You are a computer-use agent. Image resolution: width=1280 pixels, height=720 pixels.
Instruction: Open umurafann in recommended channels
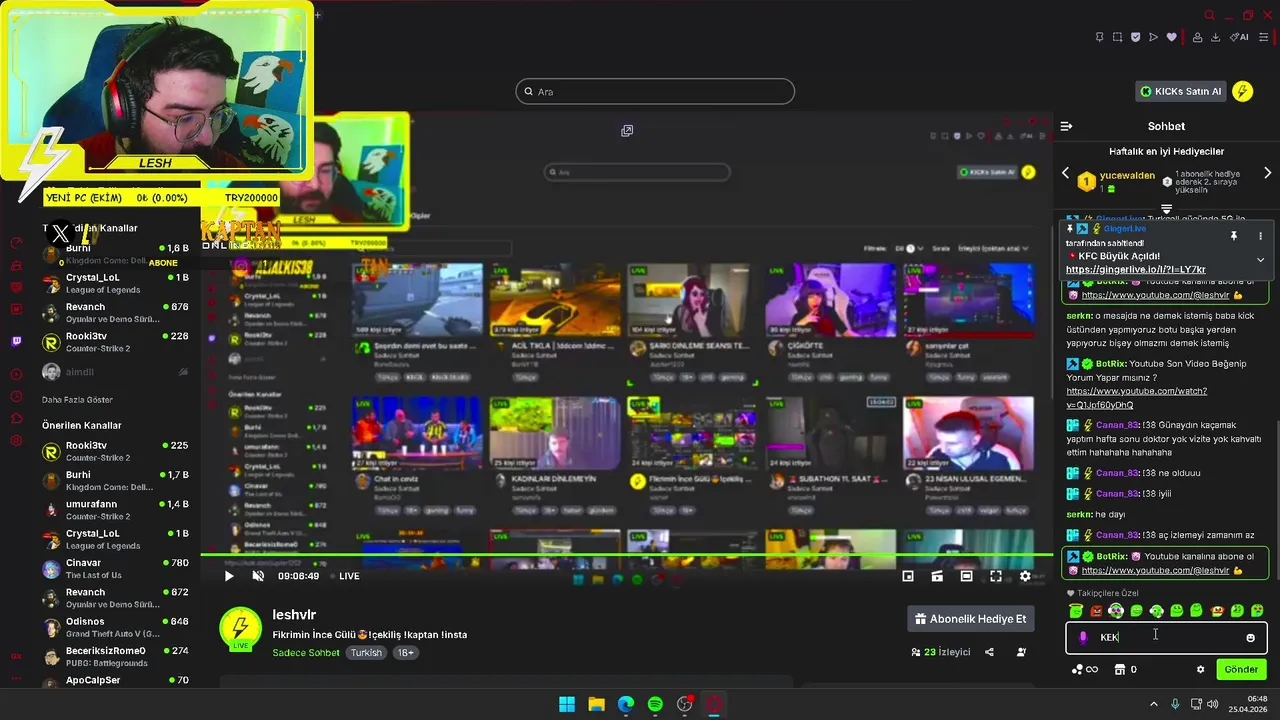[116, 510]
